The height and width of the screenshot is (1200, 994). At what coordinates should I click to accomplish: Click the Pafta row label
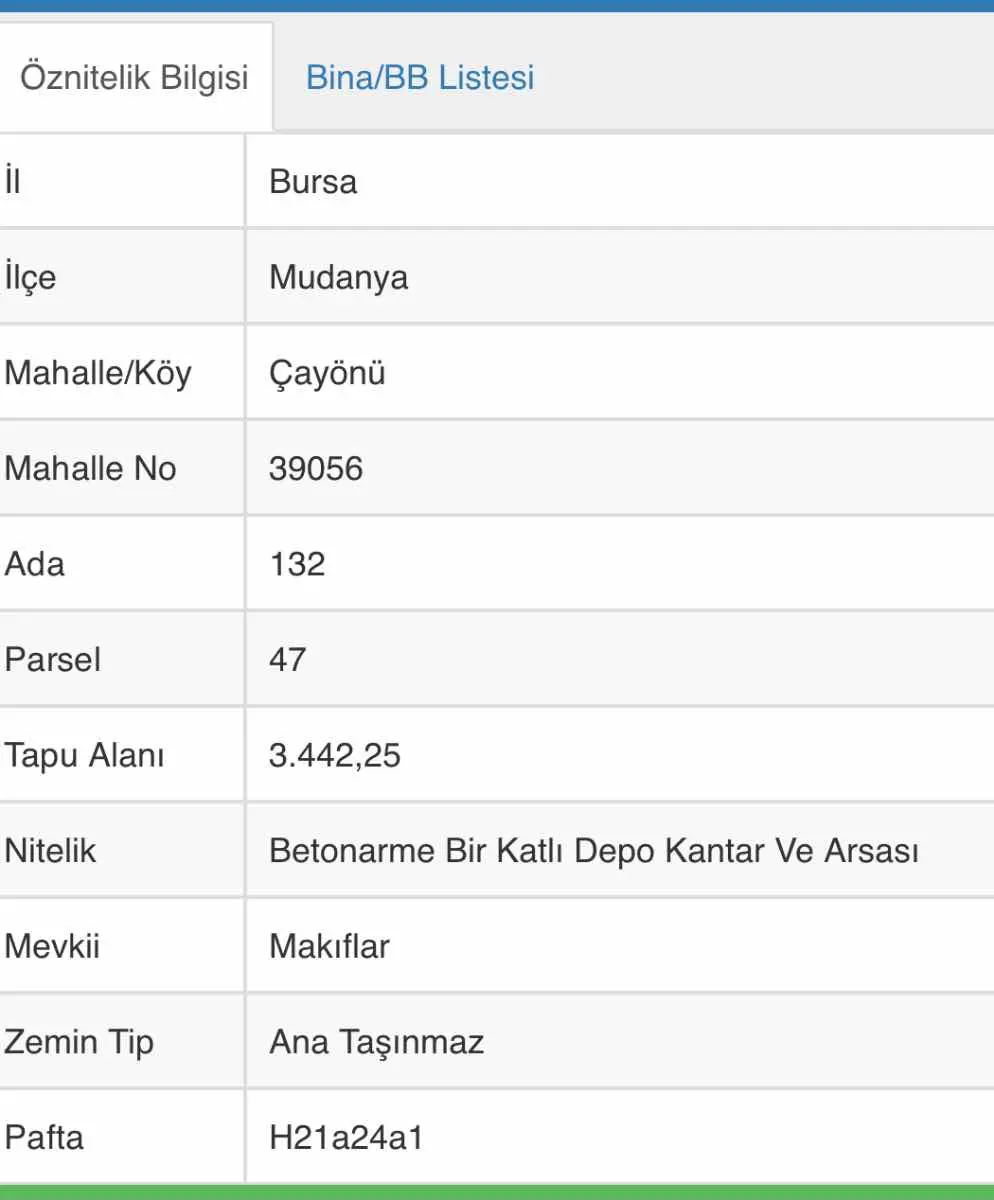(x=45, y=1137)
